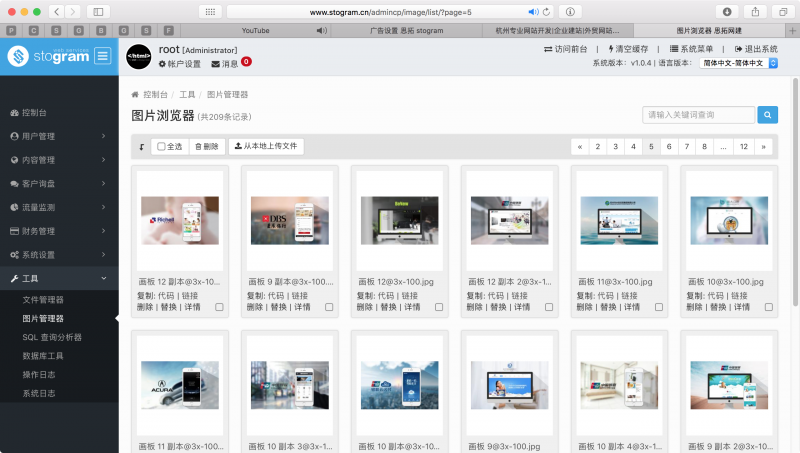Click the search magnifier button
Image resolution: width=800 pixels, height=453 pixels.
pyautogui.click(x=767, y=115)
